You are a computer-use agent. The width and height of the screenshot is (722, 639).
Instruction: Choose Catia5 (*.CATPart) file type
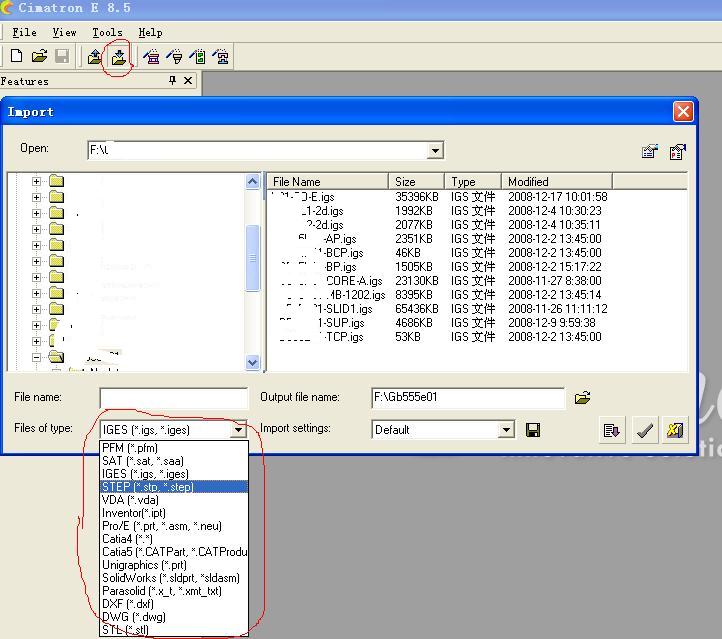[x=174, y=552]
